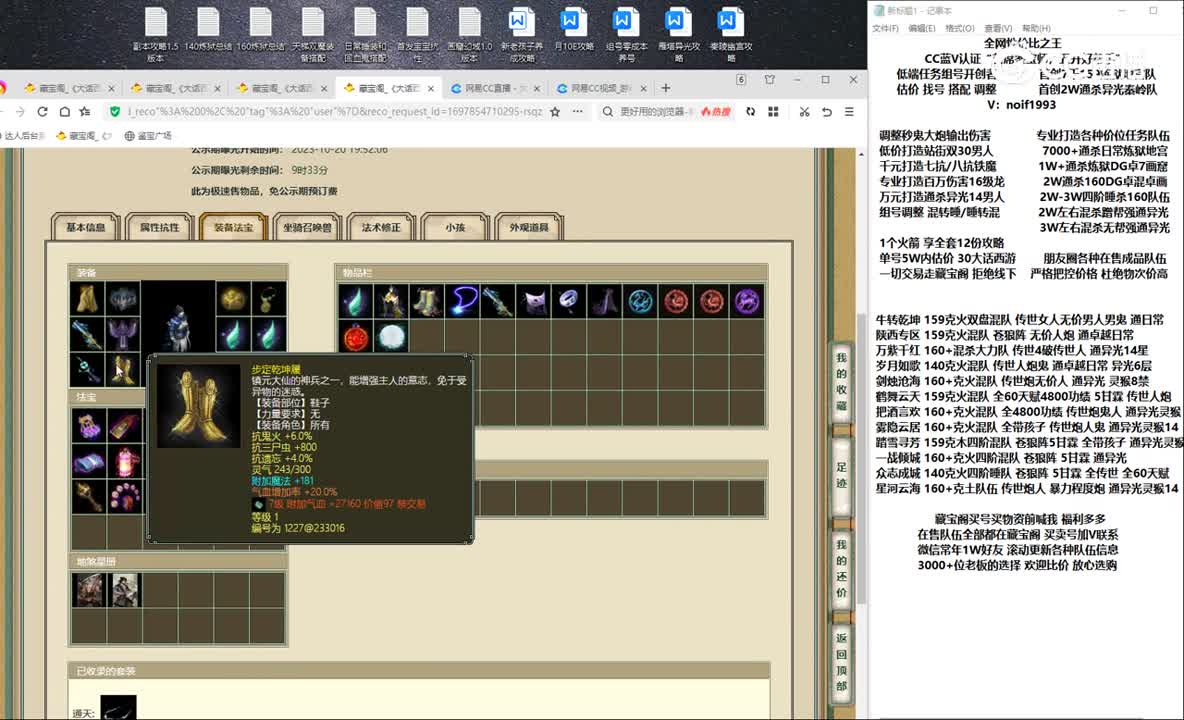
Task: Open a new browser tab
Action: (x=665, y=88)
